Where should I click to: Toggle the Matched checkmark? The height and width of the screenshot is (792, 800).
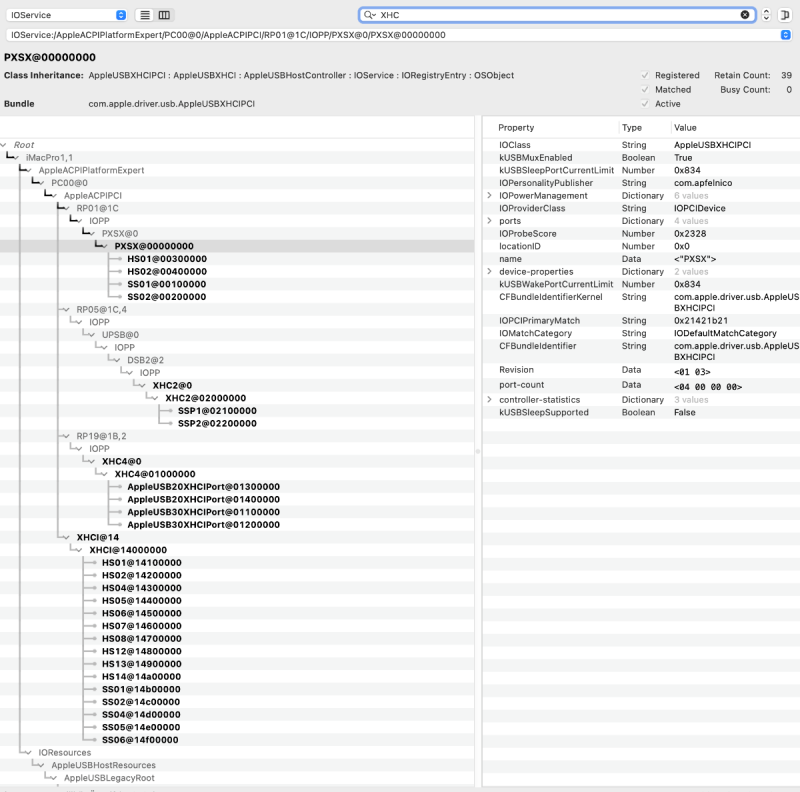coord(645,90)
